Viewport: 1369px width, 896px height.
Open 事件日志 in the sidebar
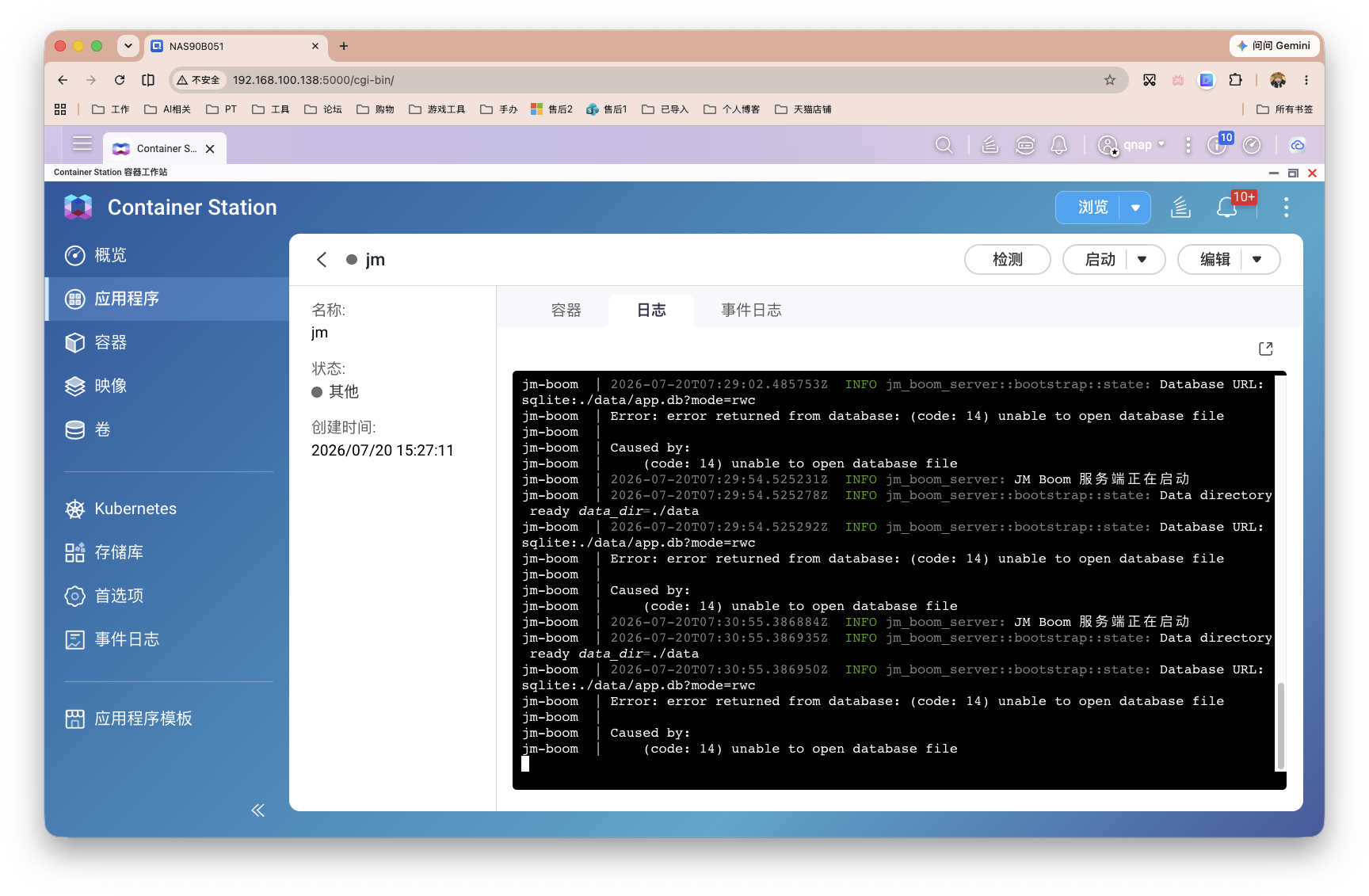tap(167, 639)
